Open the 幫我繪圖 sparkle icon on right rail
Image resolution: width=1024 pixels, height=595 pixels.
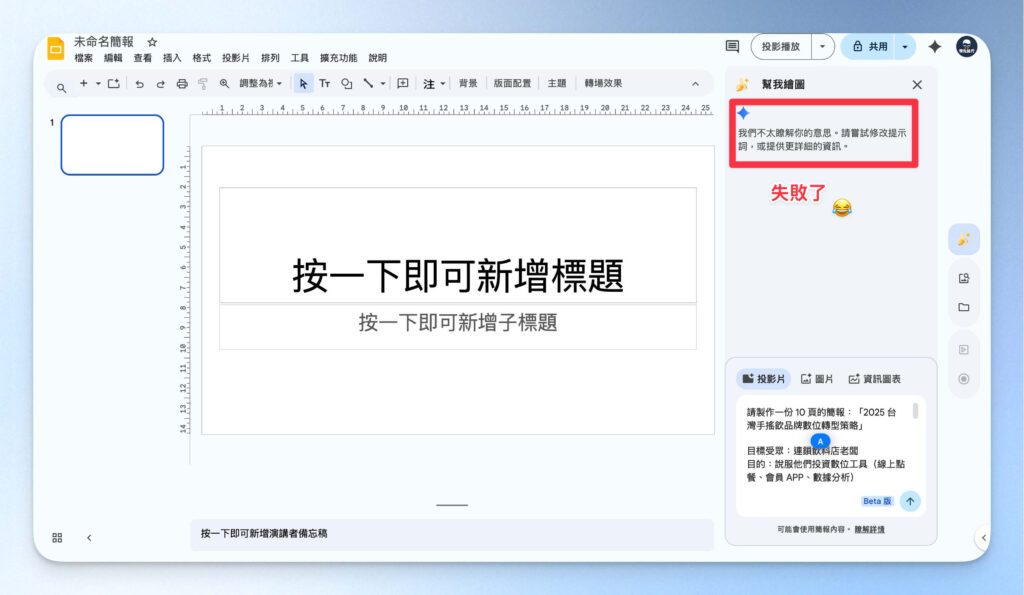pyautogui.click(x=963, y=238)
